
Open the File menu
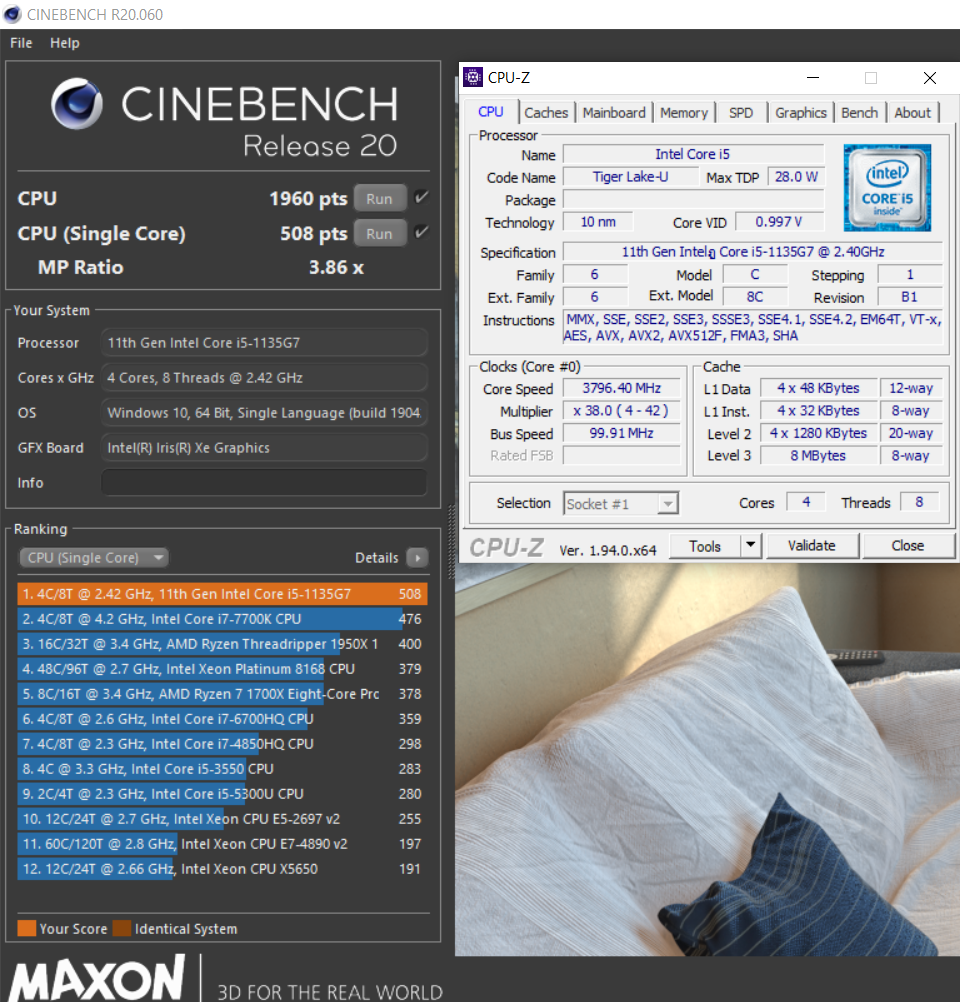(x=21, y=43)
